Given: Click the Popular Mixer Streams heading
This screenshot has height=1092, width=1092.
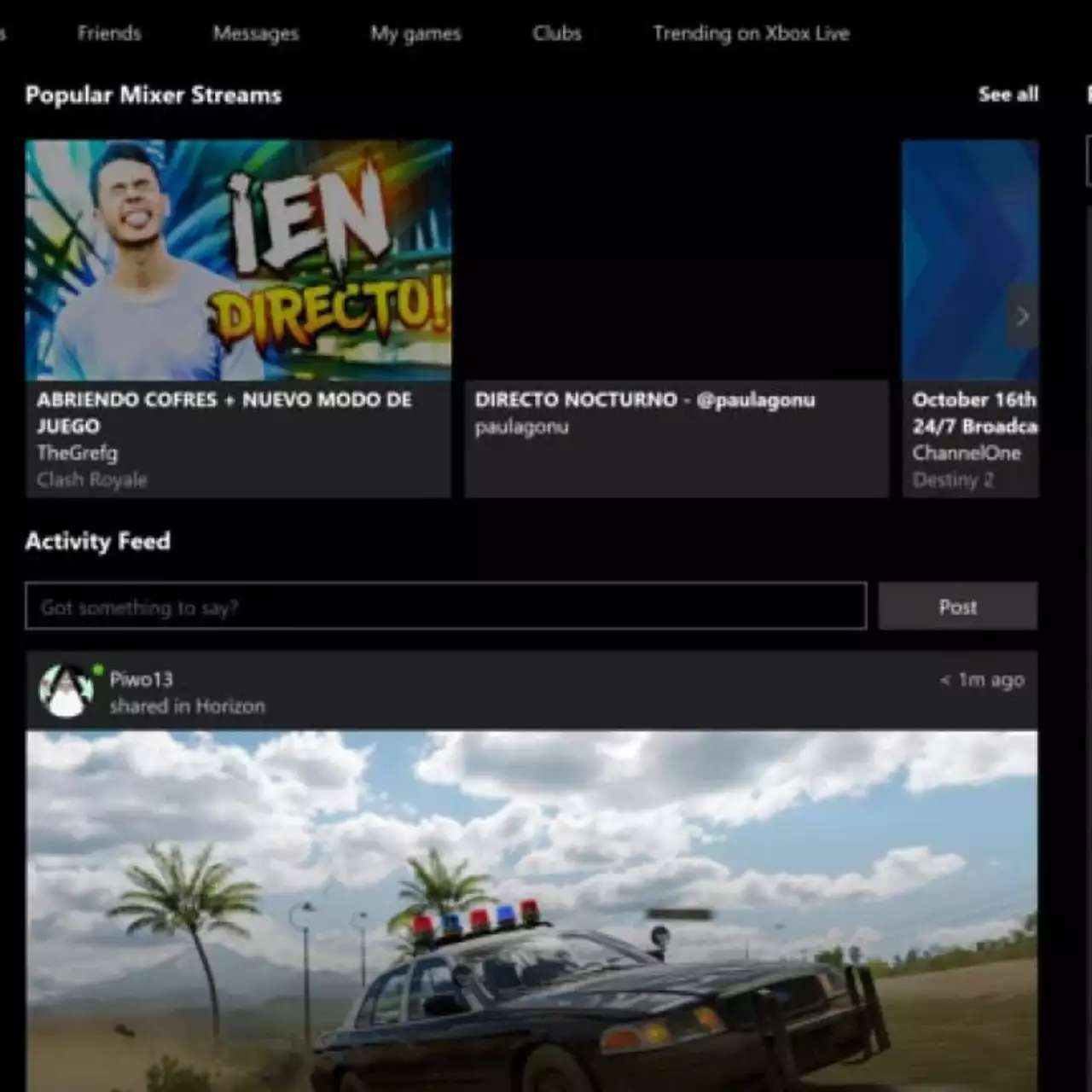Looking at the screenshot, I should tap(154, 95).
